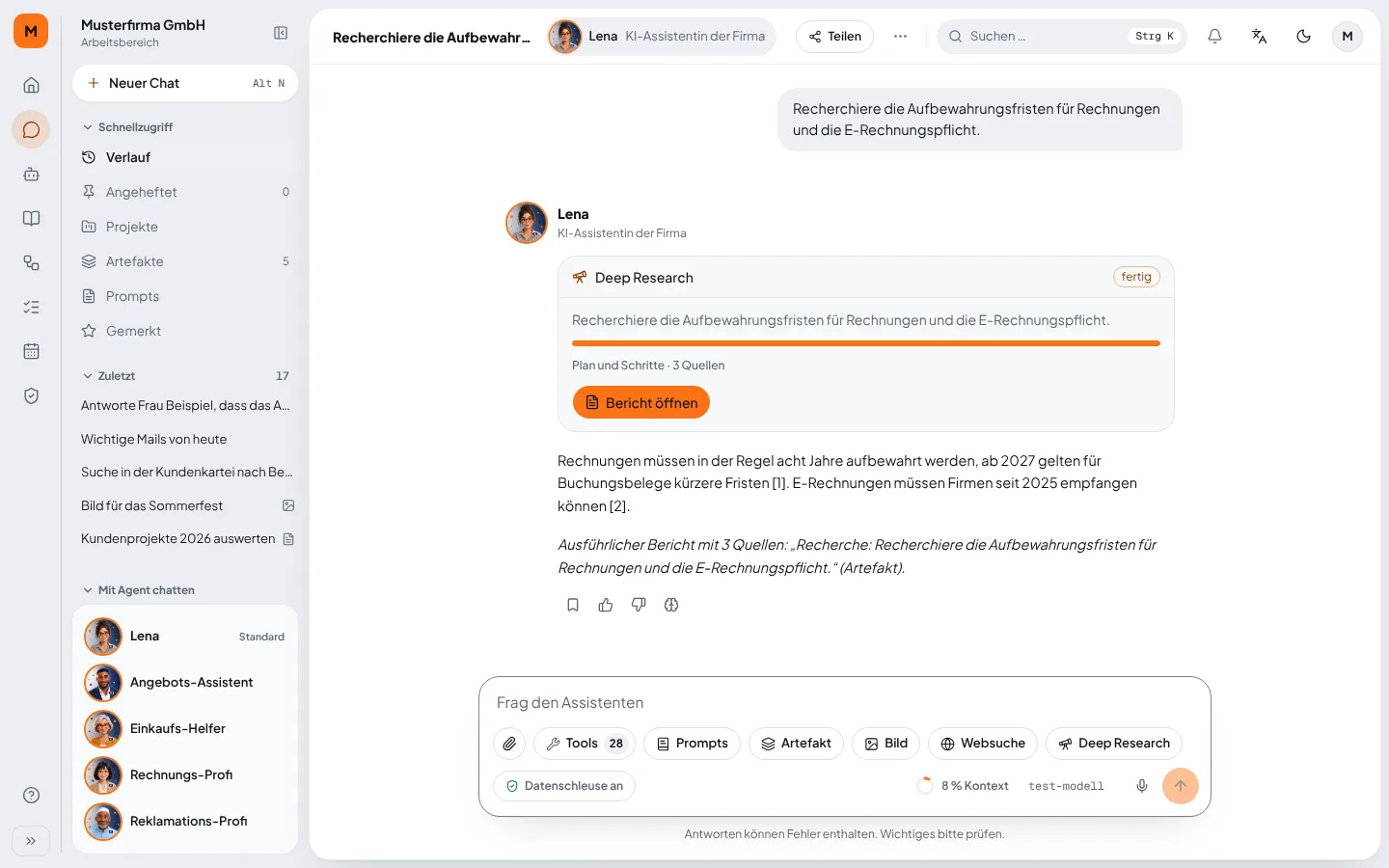Click the Deep Research card header

[x=866, y=278]
